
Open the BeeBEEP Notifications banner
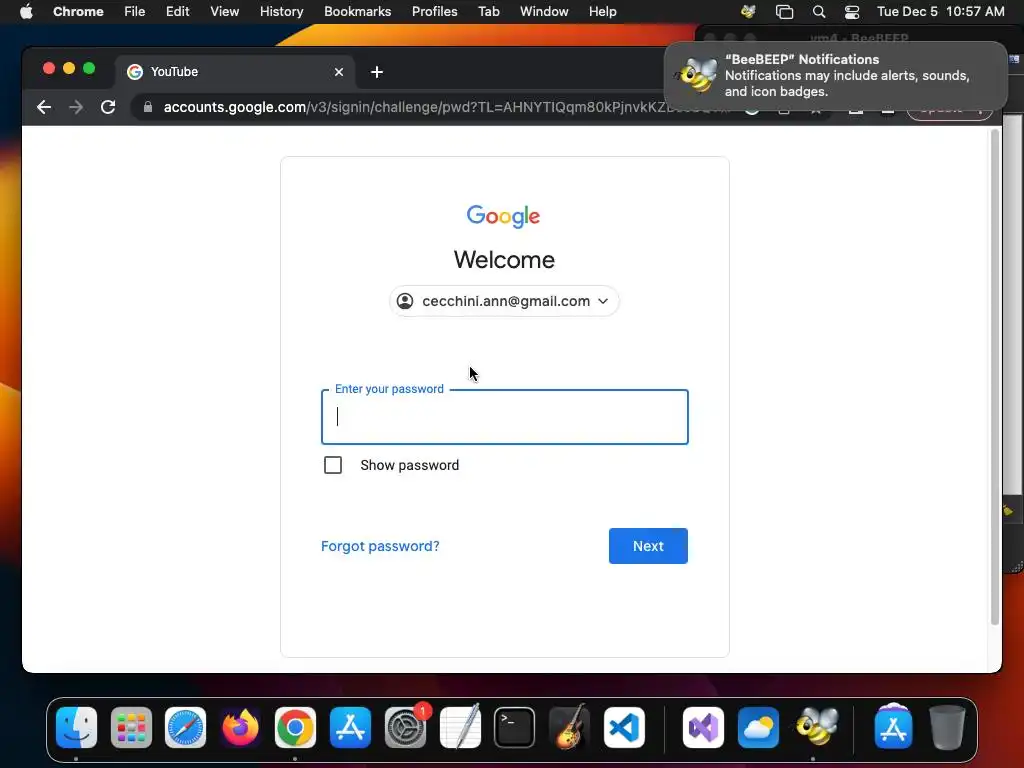pos(836,76)
